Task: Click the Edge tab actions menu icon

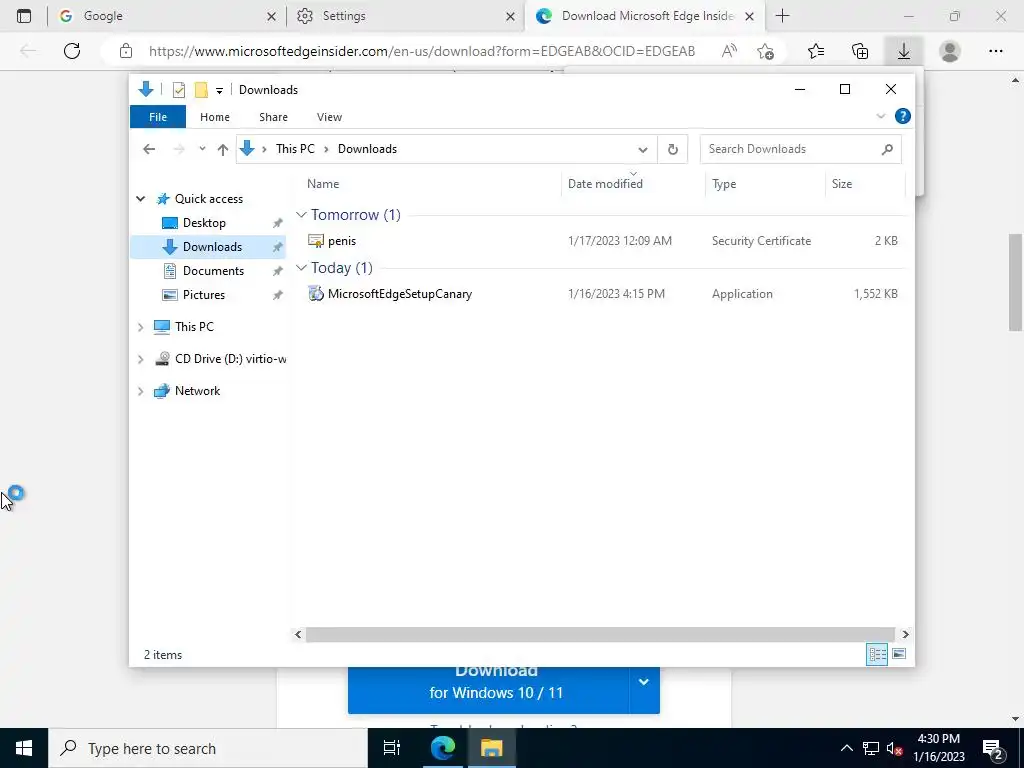Action: [x=24, y=16]
